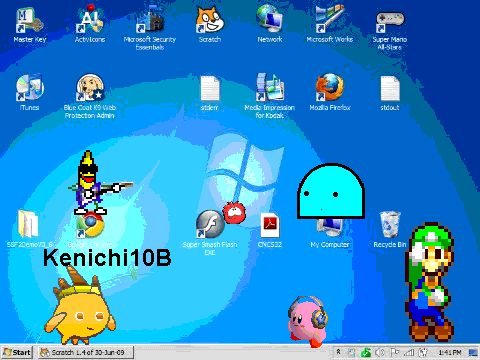Click the Show Desktop button in tray
480x360 pixels.
point(473,352)
